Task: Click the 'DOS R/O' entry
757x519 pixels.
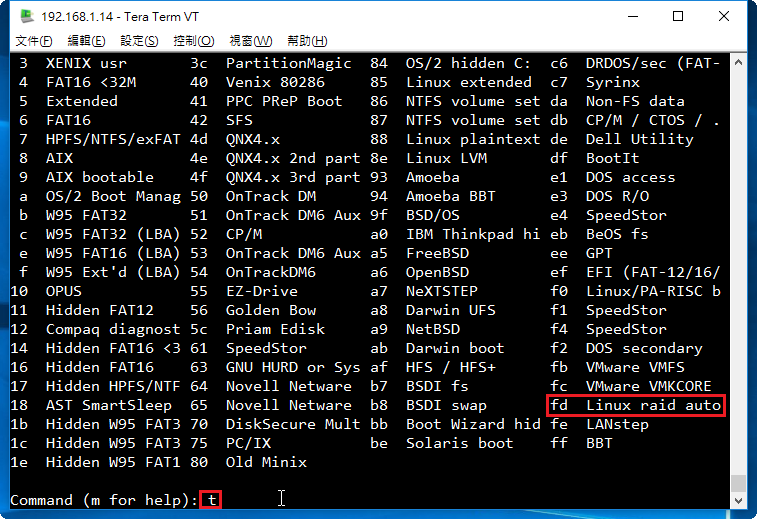Action: click(617, 196)
